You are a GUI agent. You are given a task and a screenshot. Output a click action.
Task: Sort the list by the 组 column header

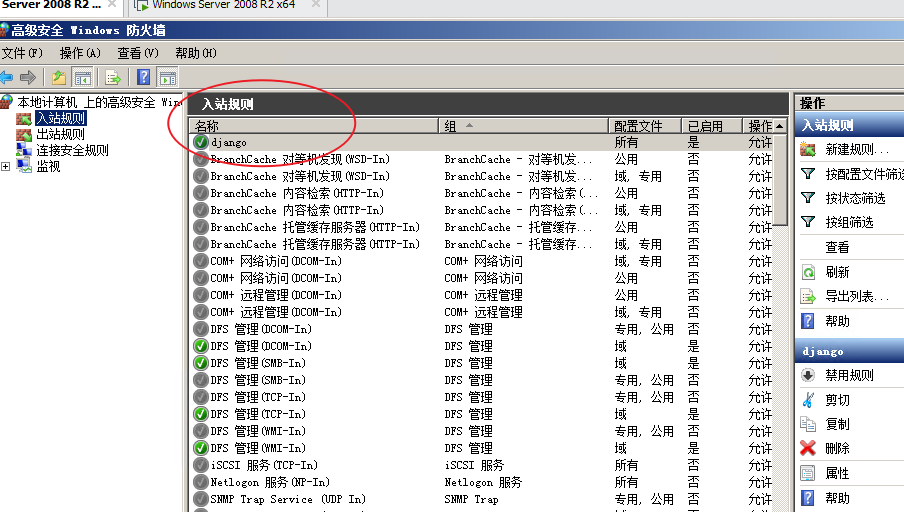pos(522,126)
